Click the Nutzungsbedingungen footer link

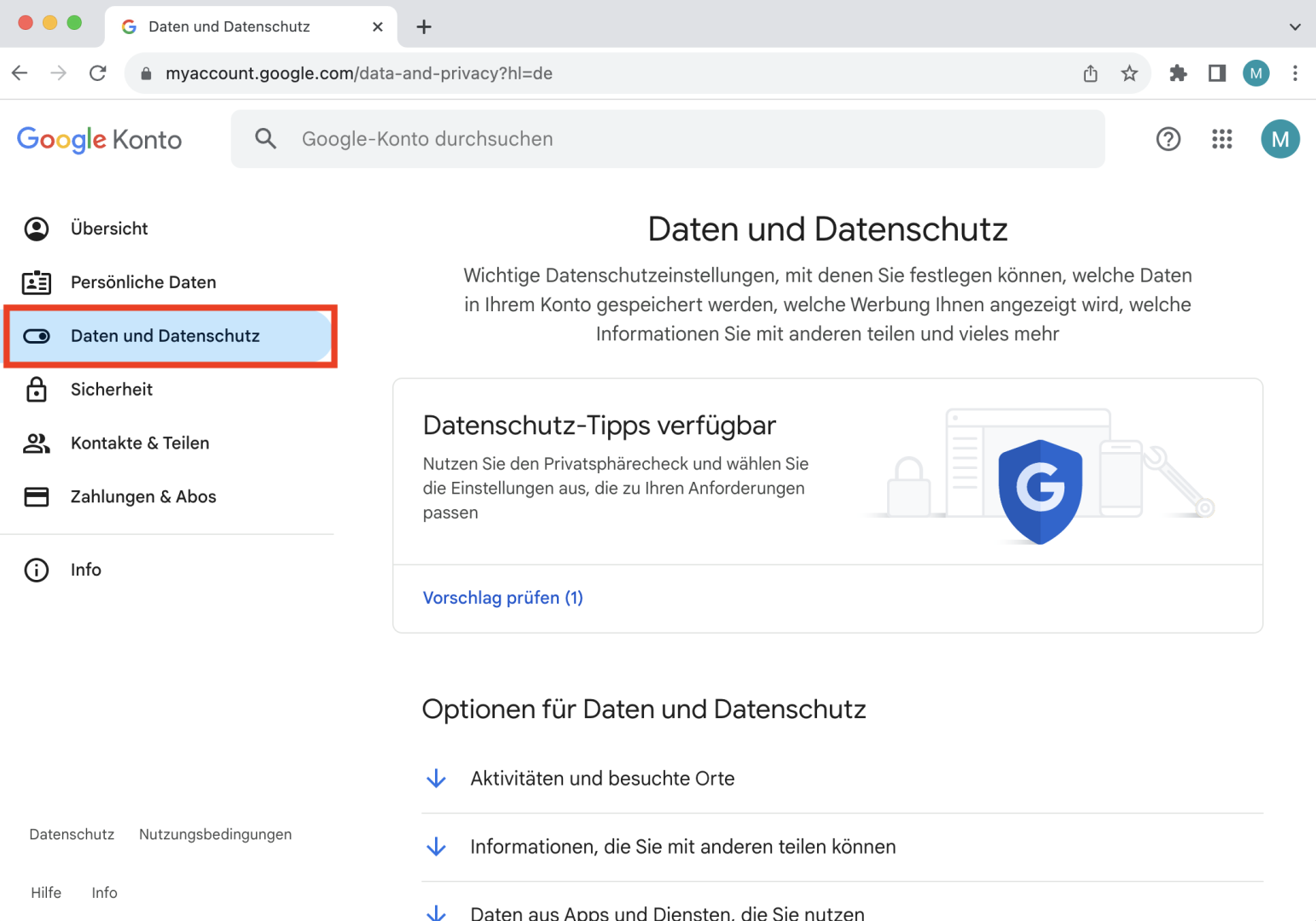point(215,834)
